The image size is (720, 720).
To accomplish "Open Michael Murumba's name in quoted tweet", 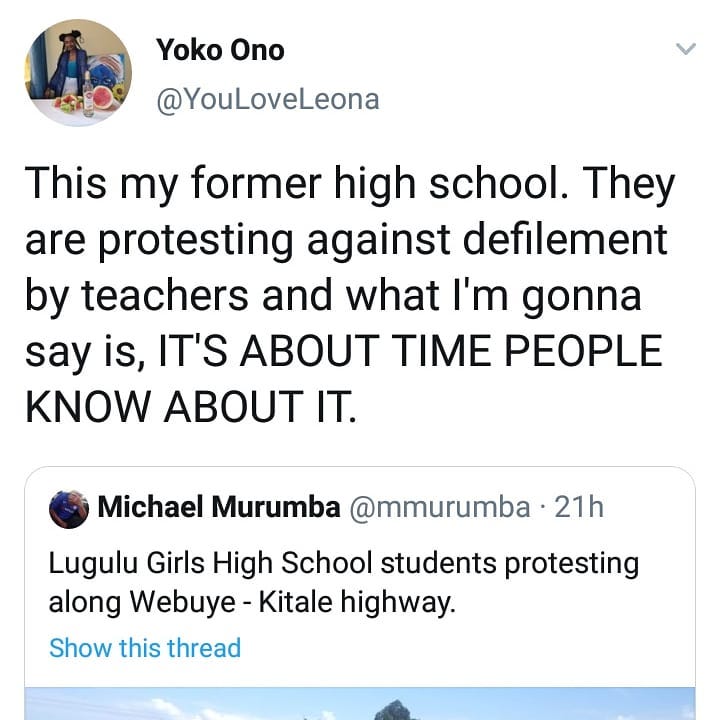I will [218, 507].
